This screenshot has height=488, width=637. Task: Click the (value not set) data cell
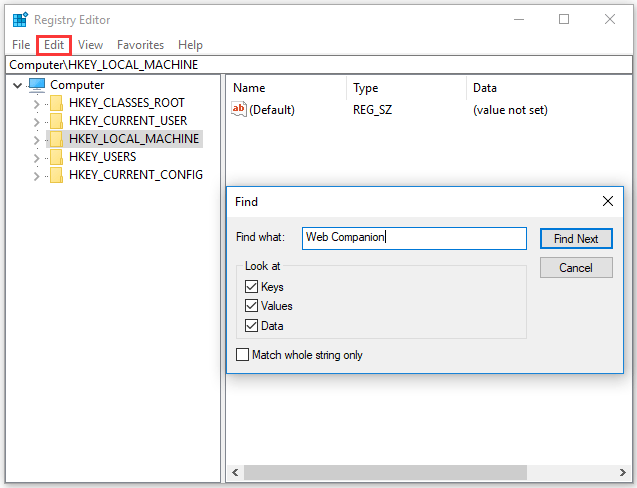(510, 110)
